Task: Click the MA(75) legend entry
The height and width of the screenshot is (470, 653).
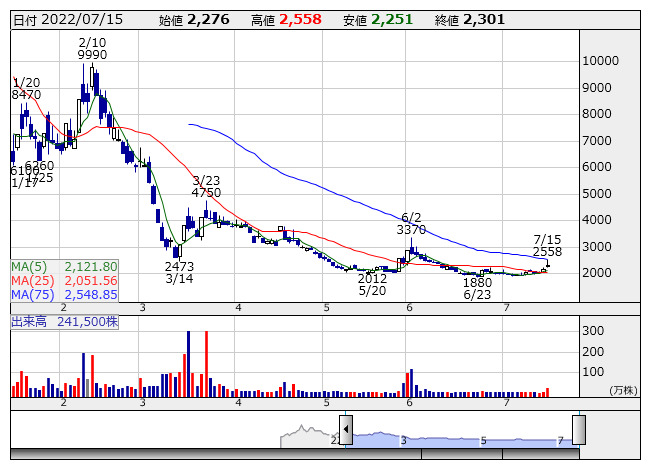Action: (x=65, y=295)
